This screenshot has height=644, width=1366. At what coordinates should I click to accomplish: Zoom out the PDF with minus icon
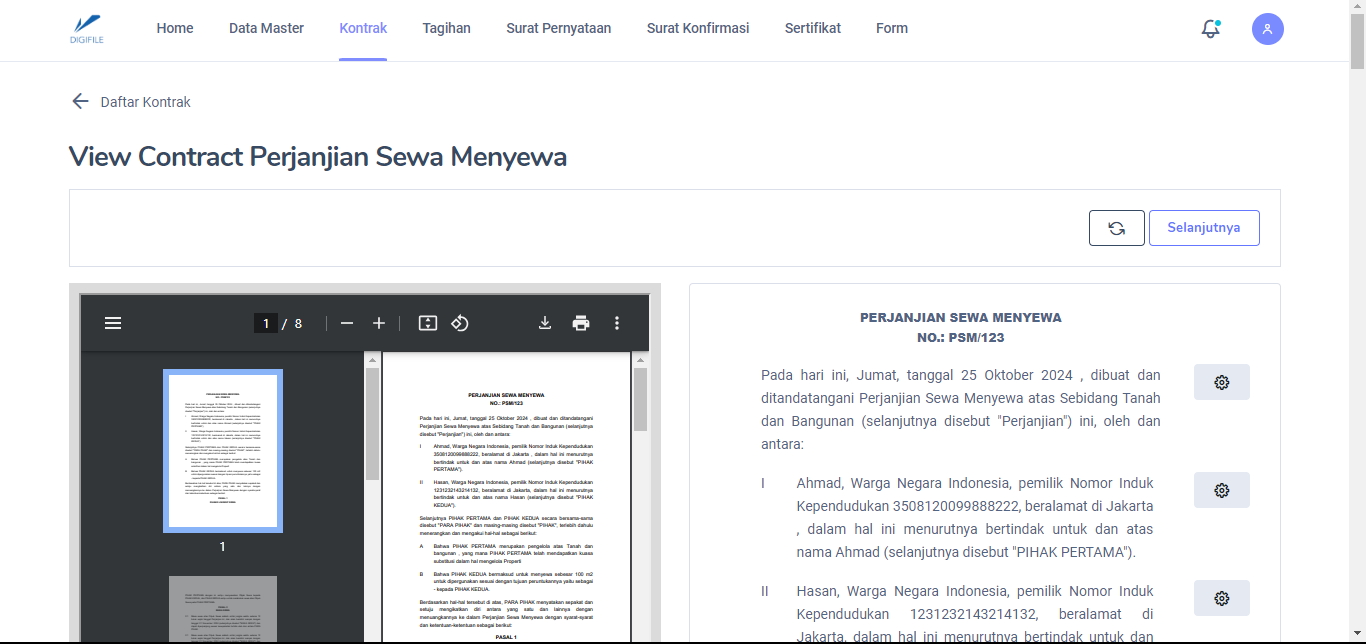click(x=347, y=323)
